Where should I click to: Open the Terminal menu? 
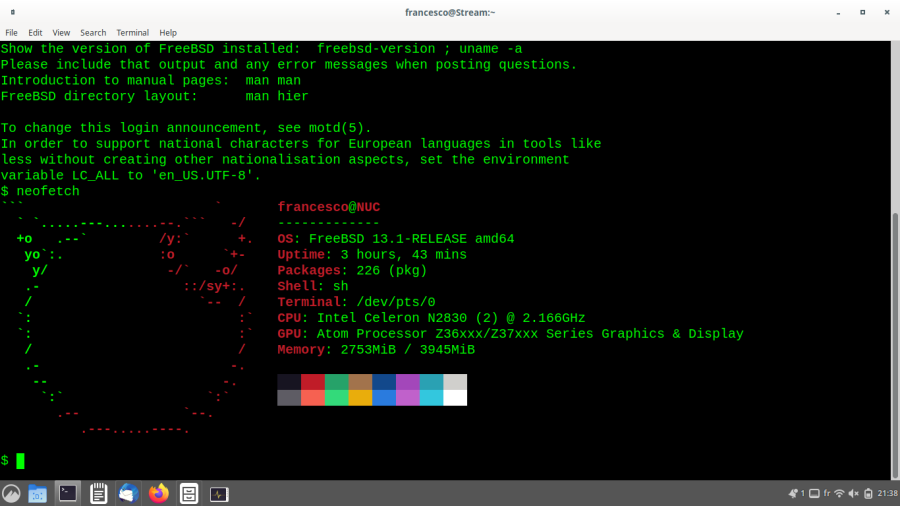pos(132,33)
